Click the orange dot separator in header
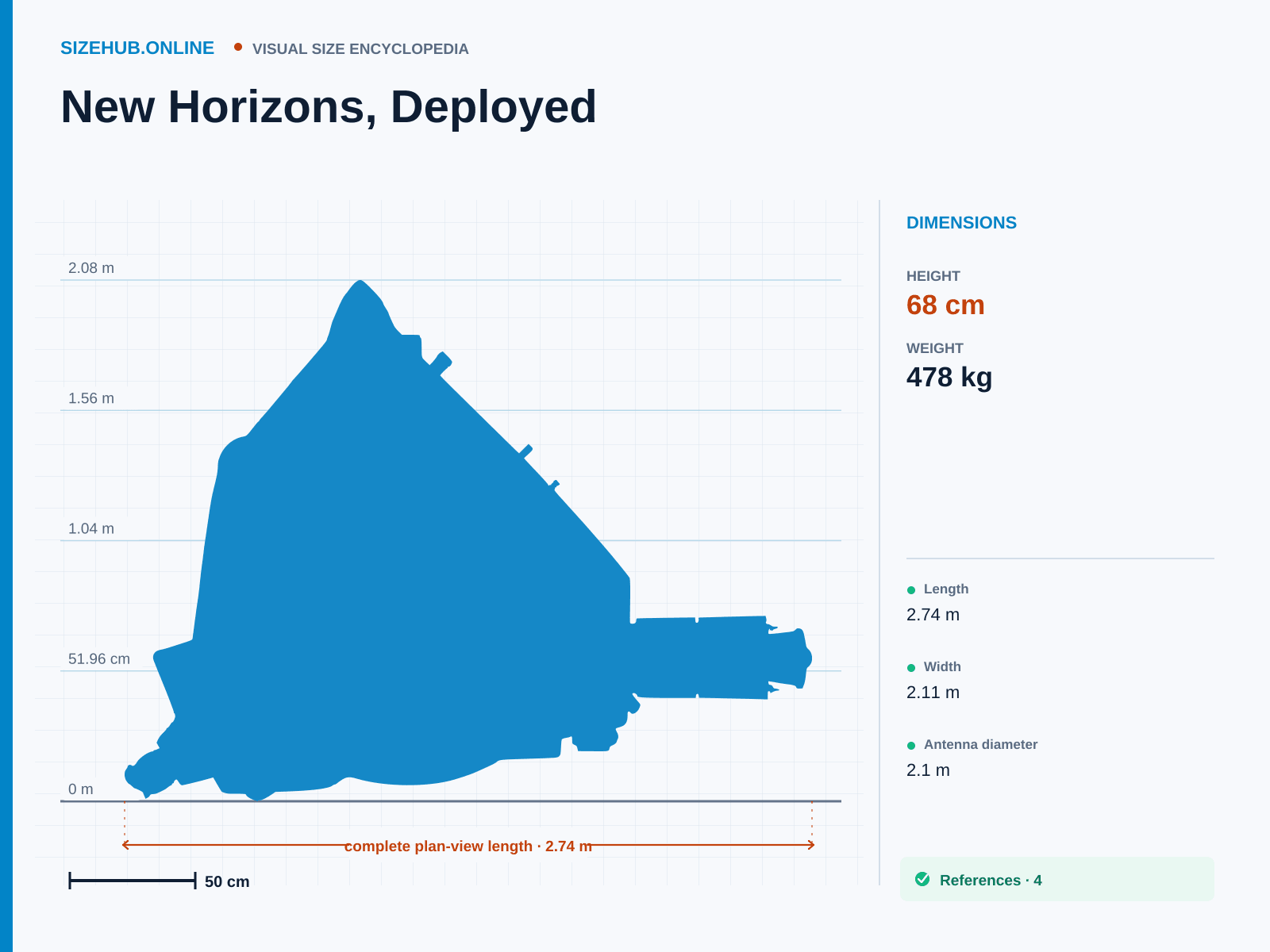 (238, 47)
